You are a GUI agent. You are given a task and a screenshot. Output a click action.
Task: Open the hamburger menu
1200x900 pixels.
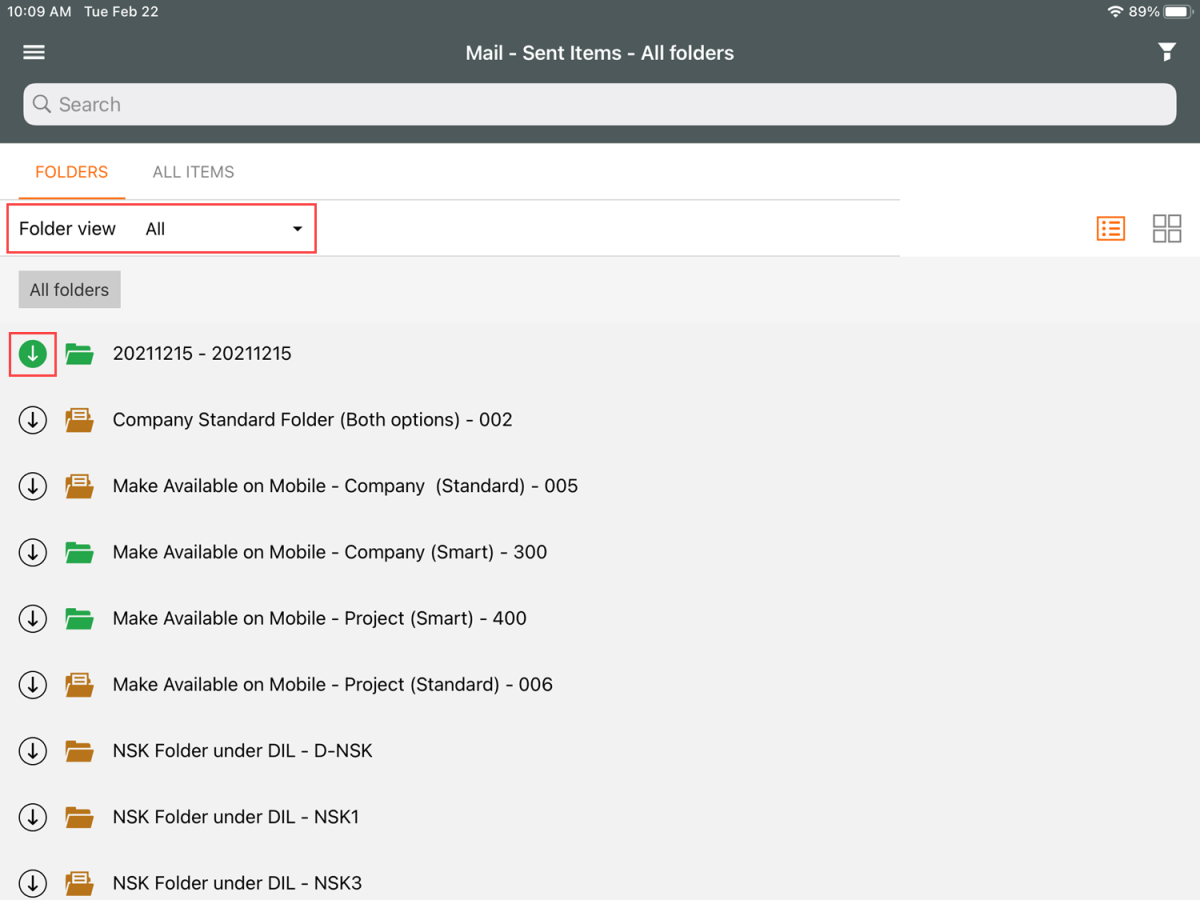pyautogui.click(x=34, y=52)
